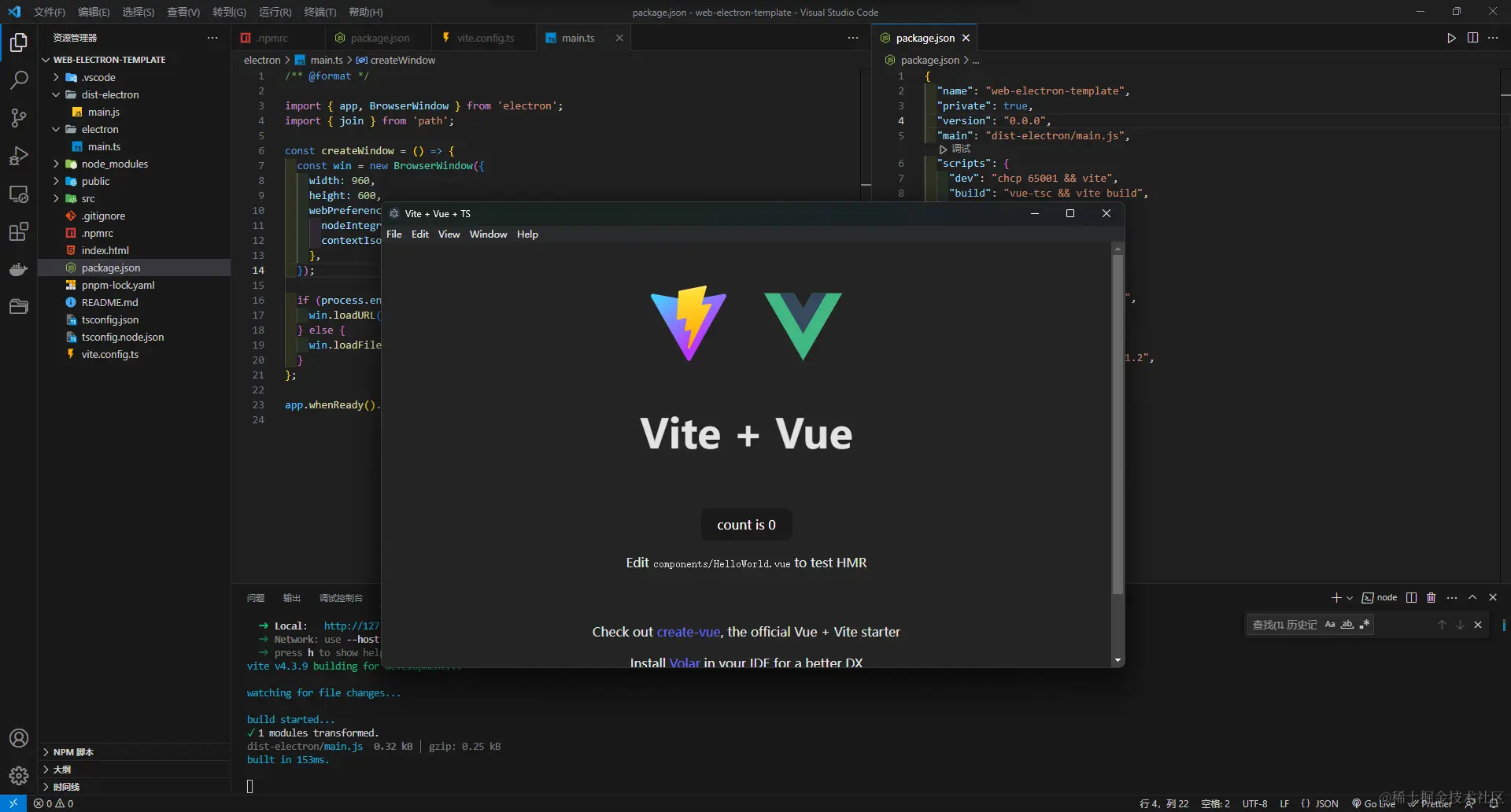Open the Accounts menu in the activity bar
The image size is (1511, 812).
point(18,738)
